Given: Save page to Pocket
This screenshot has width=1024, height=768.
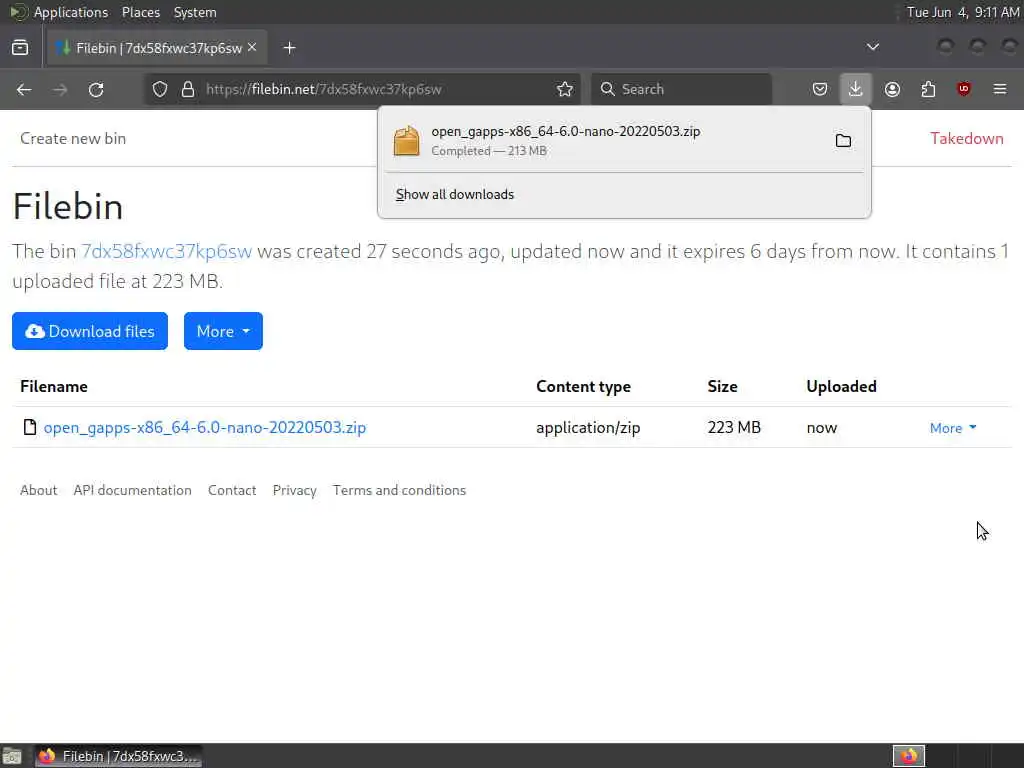Looking at the screenshot, I should click(x=820, y=89).
